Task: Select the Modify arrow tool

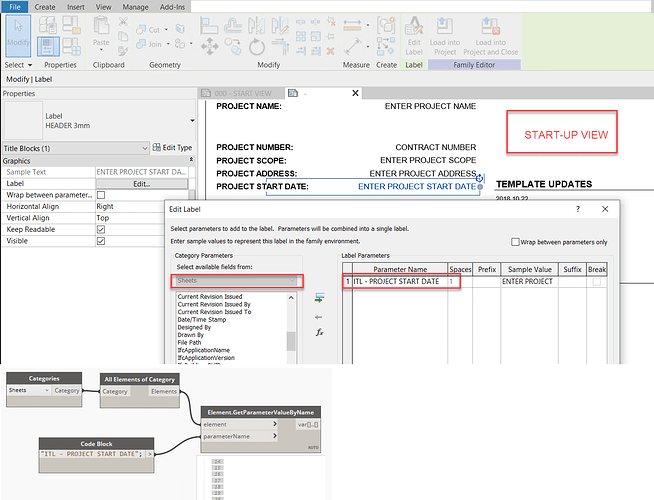Action: click(18, 36)
